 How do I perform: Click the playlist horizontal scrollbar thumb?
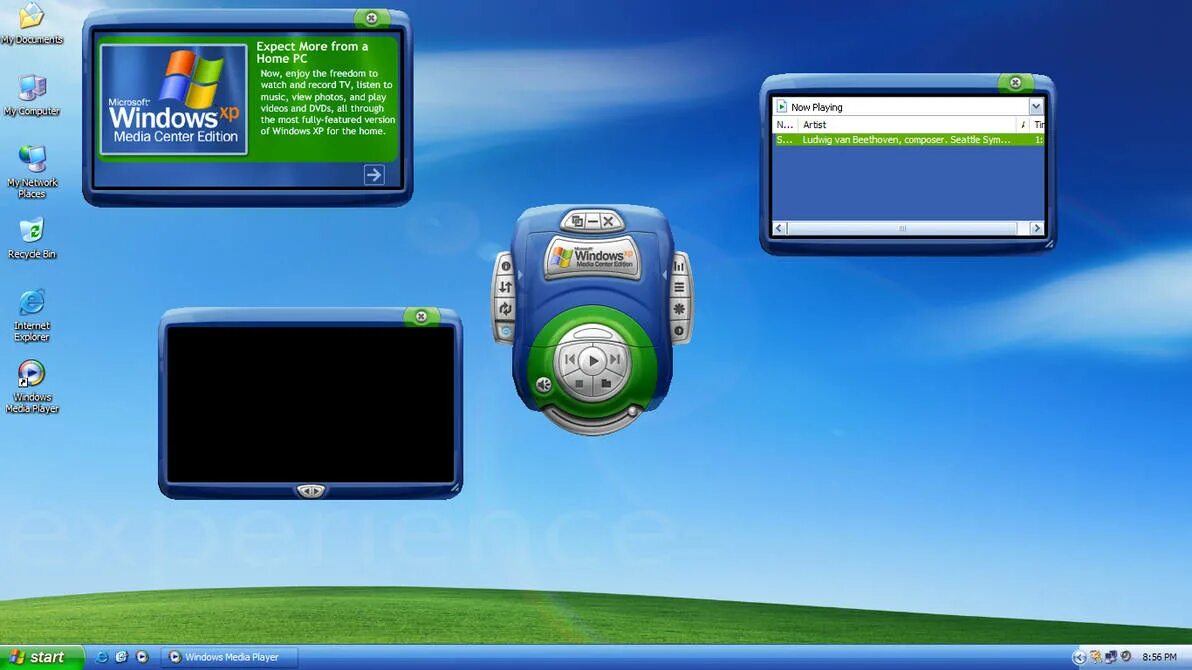click(x=902, y=228)
